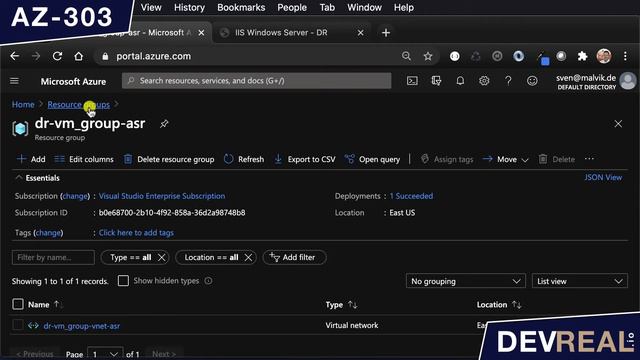Click Add filter
Viewport: 640px width, 360px height.
(294, 258)
